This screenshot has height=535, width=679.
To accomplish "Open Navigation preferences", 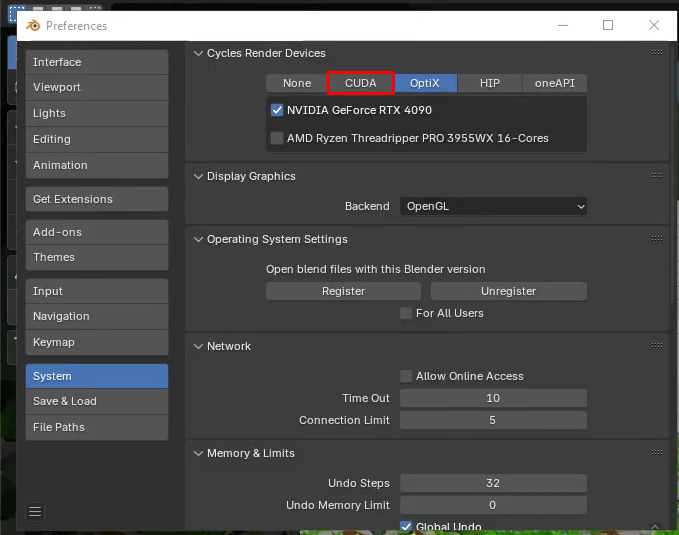I will 97,316.
